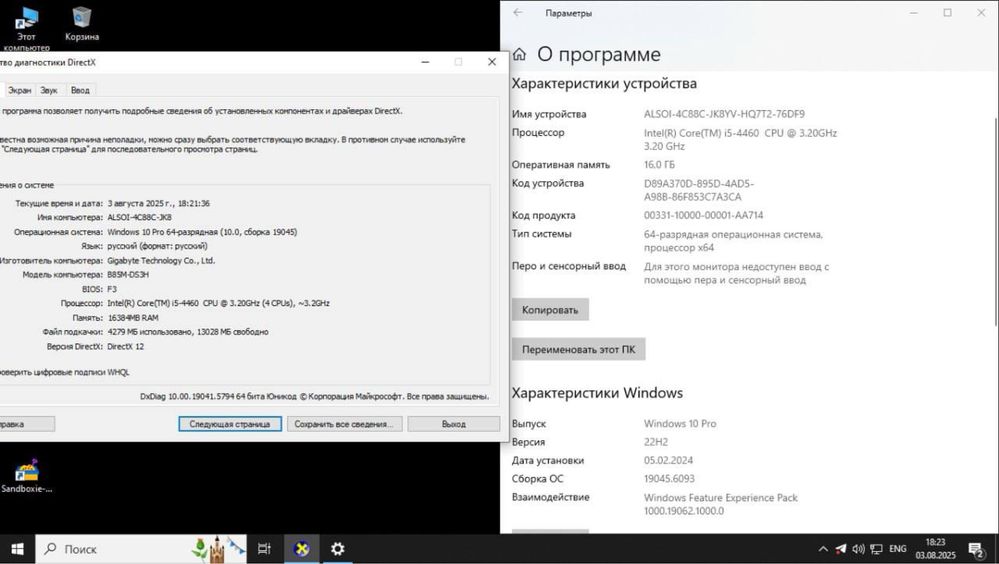Open the clock showing 18:23

[935, 549]
